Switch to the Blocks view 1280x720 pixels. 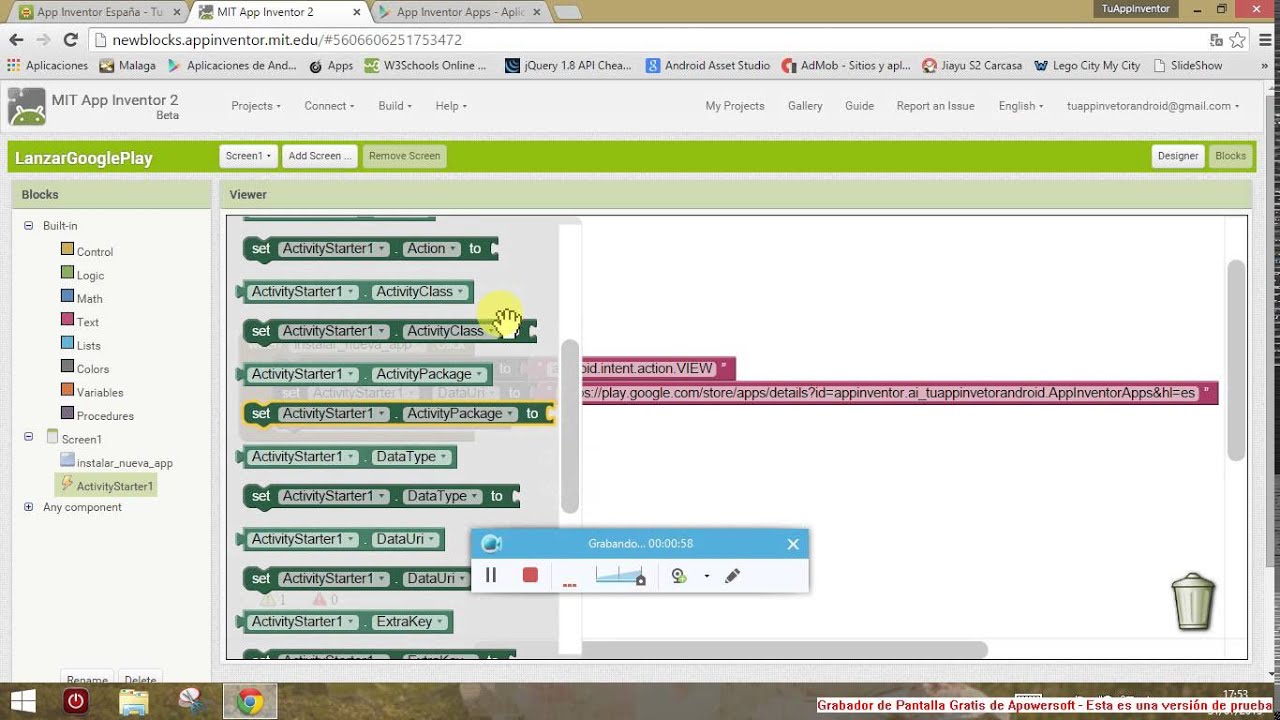pyautogui.click(x=1230, y=156)
